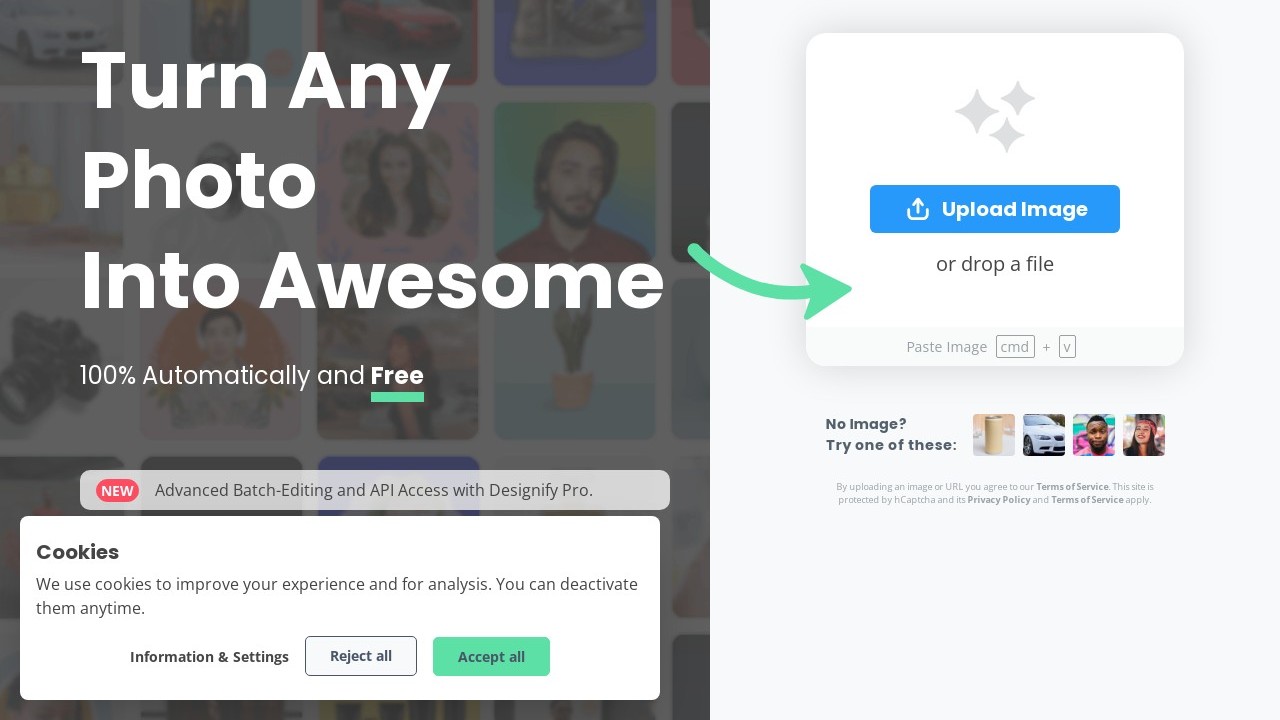The height and width of the screenshot is (720, 1280).
Task: Accept all cookies
Action: tap(491, 656)
